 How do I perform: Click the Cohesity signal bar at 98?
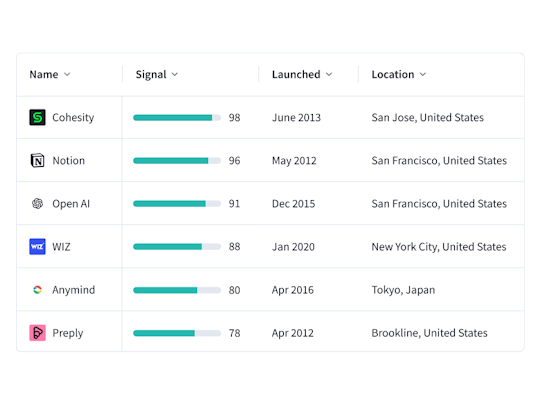tap(177, 118)
